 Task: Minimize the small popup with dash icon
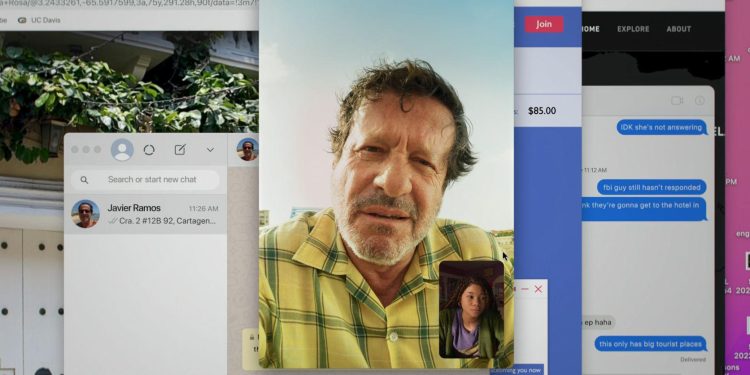(x=525, y=289)
